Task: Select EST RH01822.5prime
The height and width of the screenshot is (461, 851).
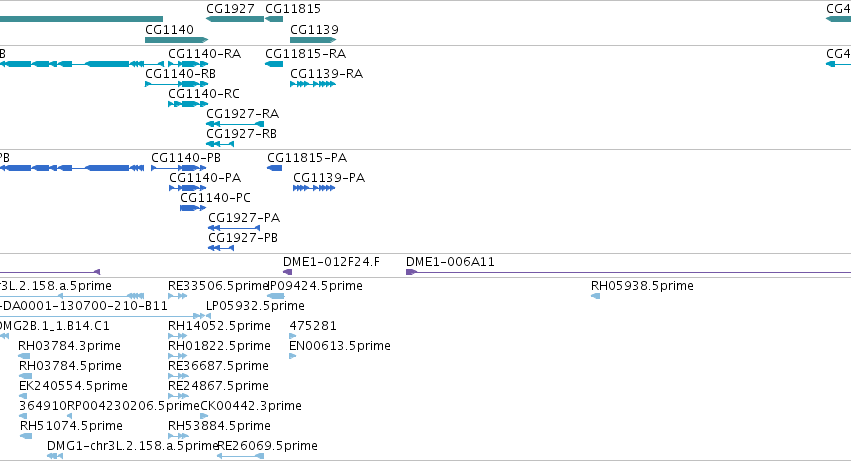Action: [x=219, y=346]
